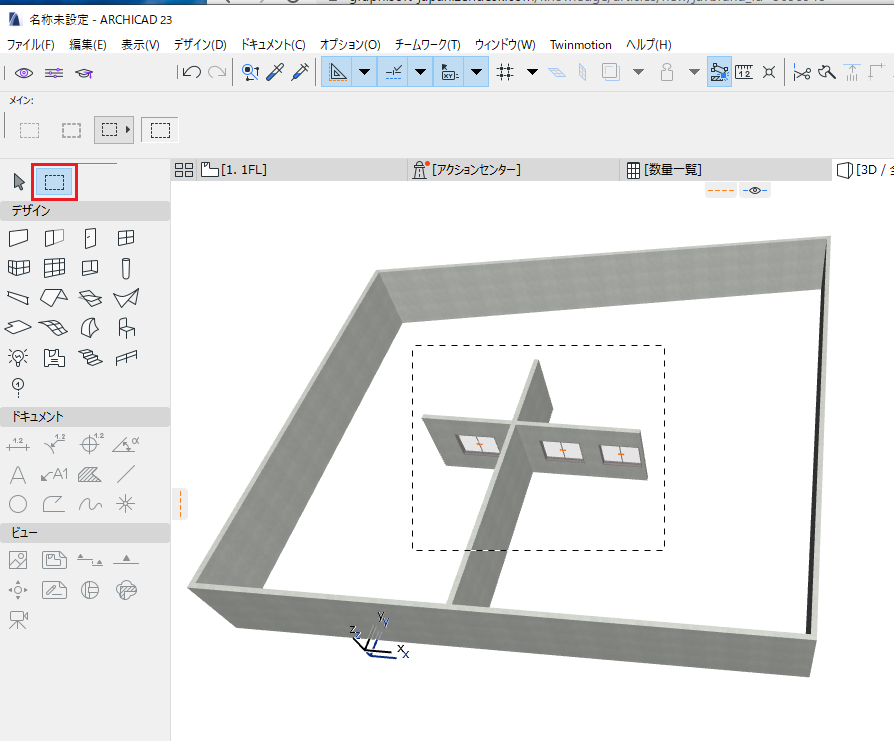894x741 pixels.
Task: Expand the marquee geometry method flyout
Action: 127,130
